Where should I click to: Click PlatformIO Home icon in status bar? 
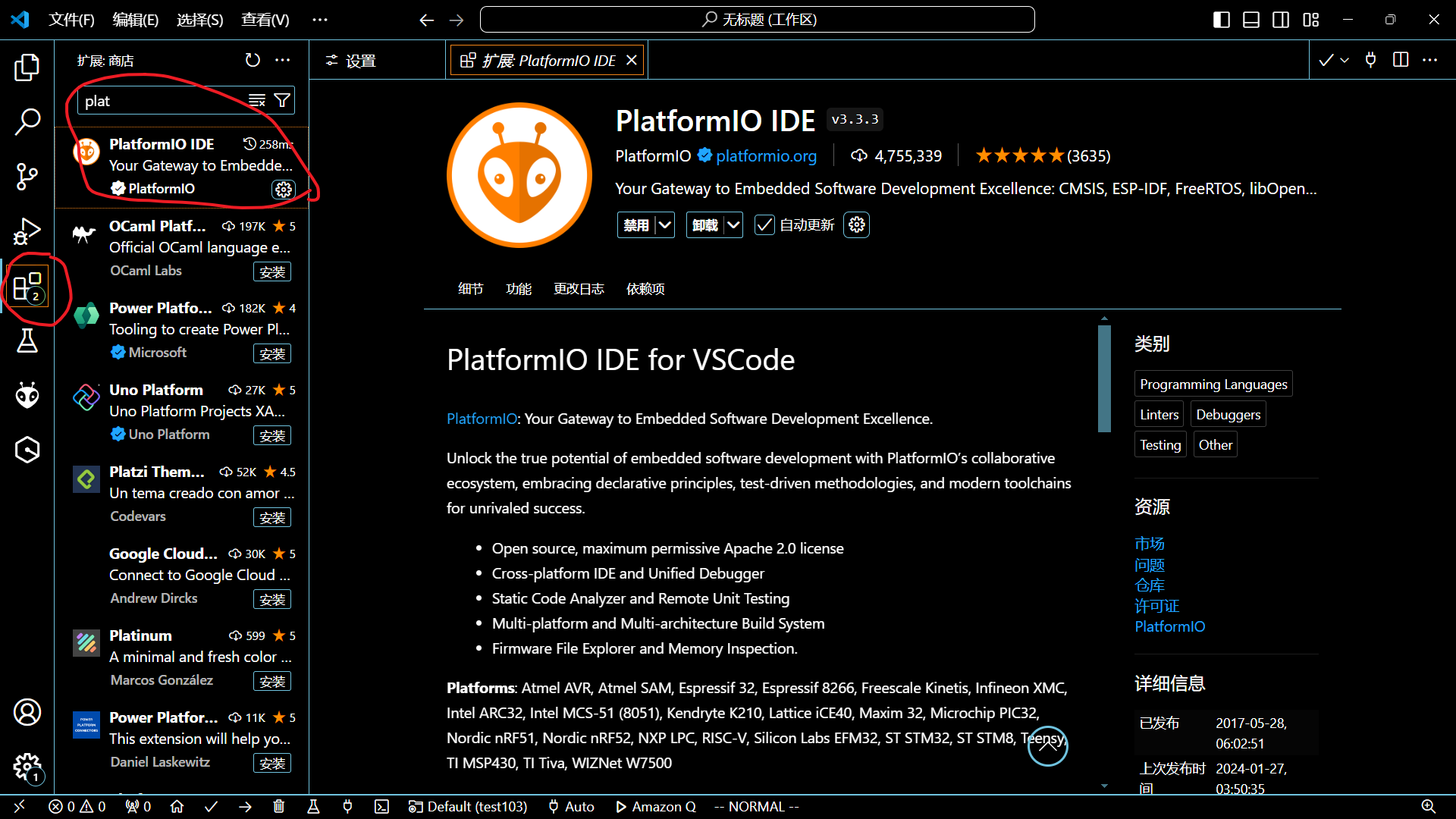point(177,806)
